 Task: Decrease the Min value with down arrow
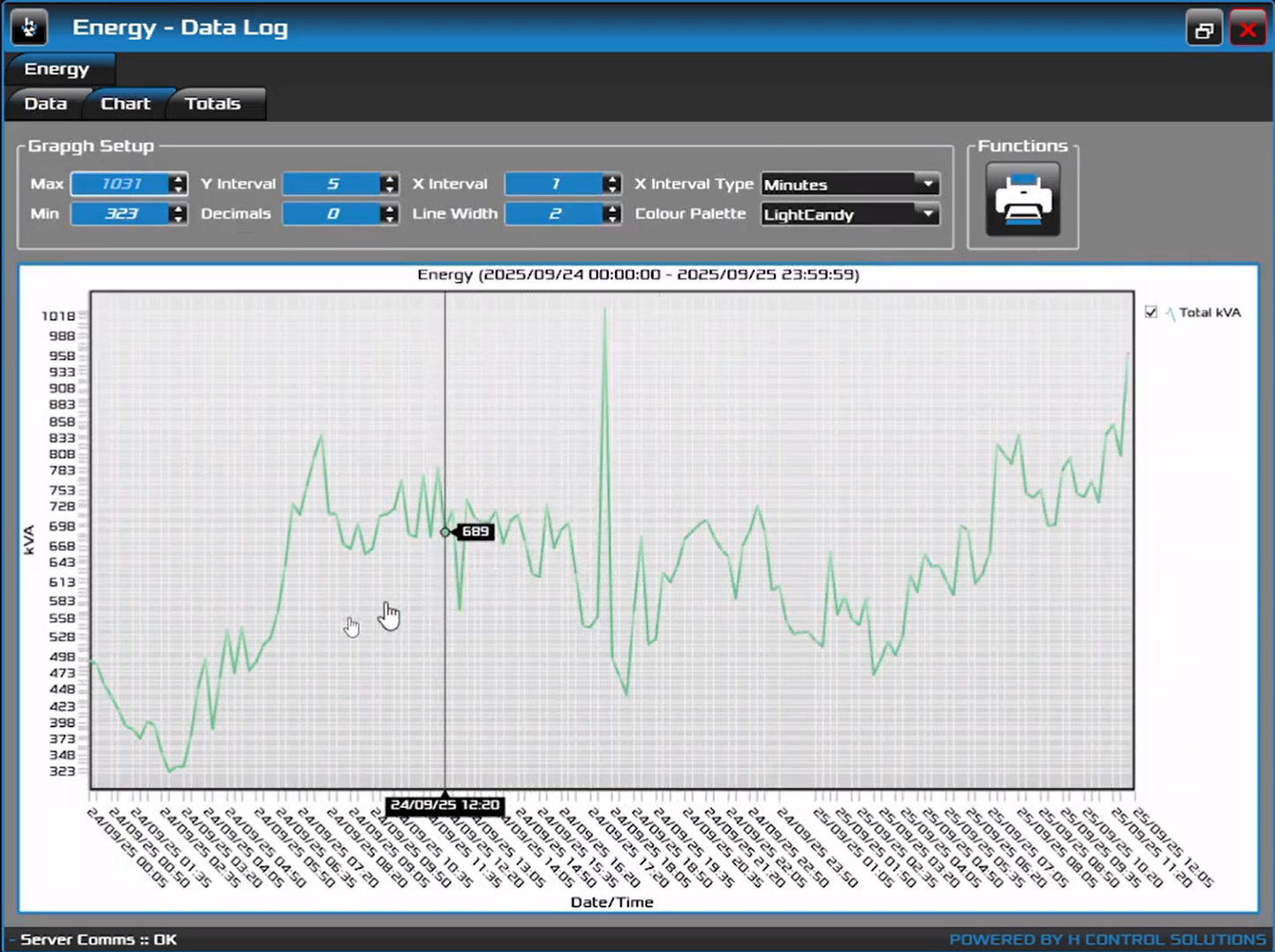pyautogui.click(x=178, y=218)
